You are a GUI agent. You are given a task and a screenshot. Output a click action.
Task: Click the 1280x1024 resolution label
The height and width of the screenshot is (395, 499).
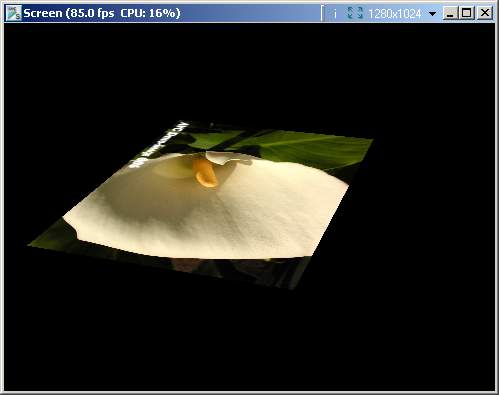point(395,14)
